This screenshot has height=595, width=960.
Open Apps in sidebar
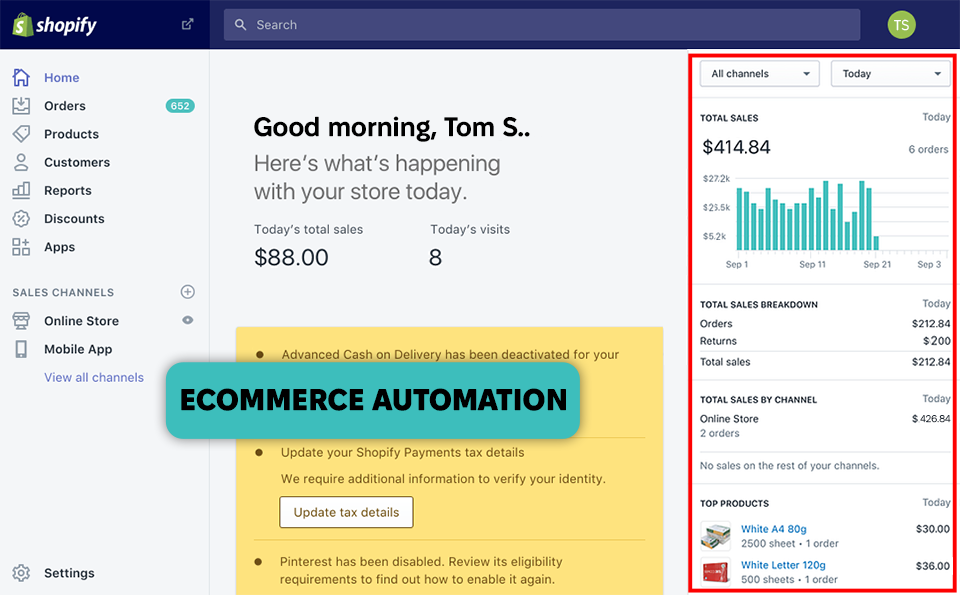59,247
